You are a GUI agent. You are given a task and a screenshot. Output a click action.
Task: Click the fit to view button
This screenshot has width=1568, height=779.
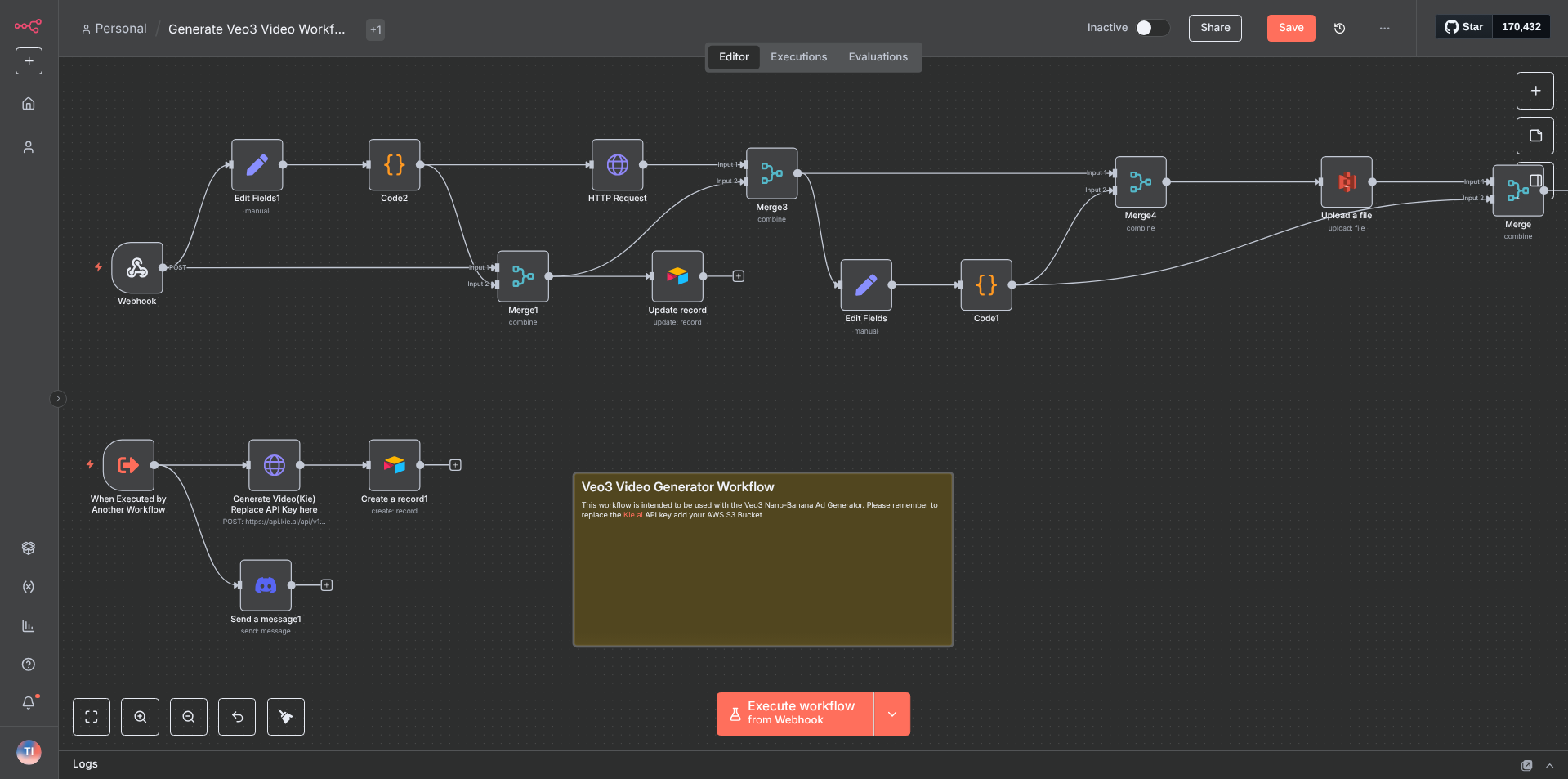pyautogui.click(x=92, y=717)
